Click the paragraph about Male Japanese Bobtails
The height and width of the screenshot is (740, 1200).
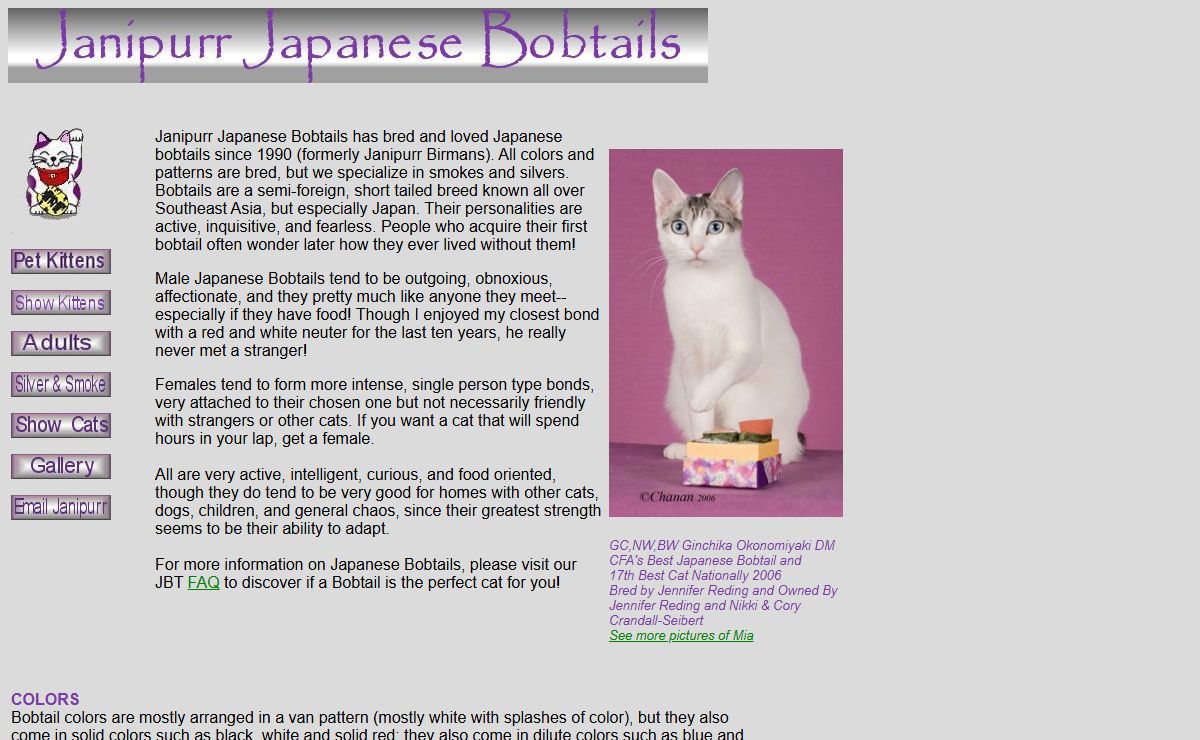point(376,314)
